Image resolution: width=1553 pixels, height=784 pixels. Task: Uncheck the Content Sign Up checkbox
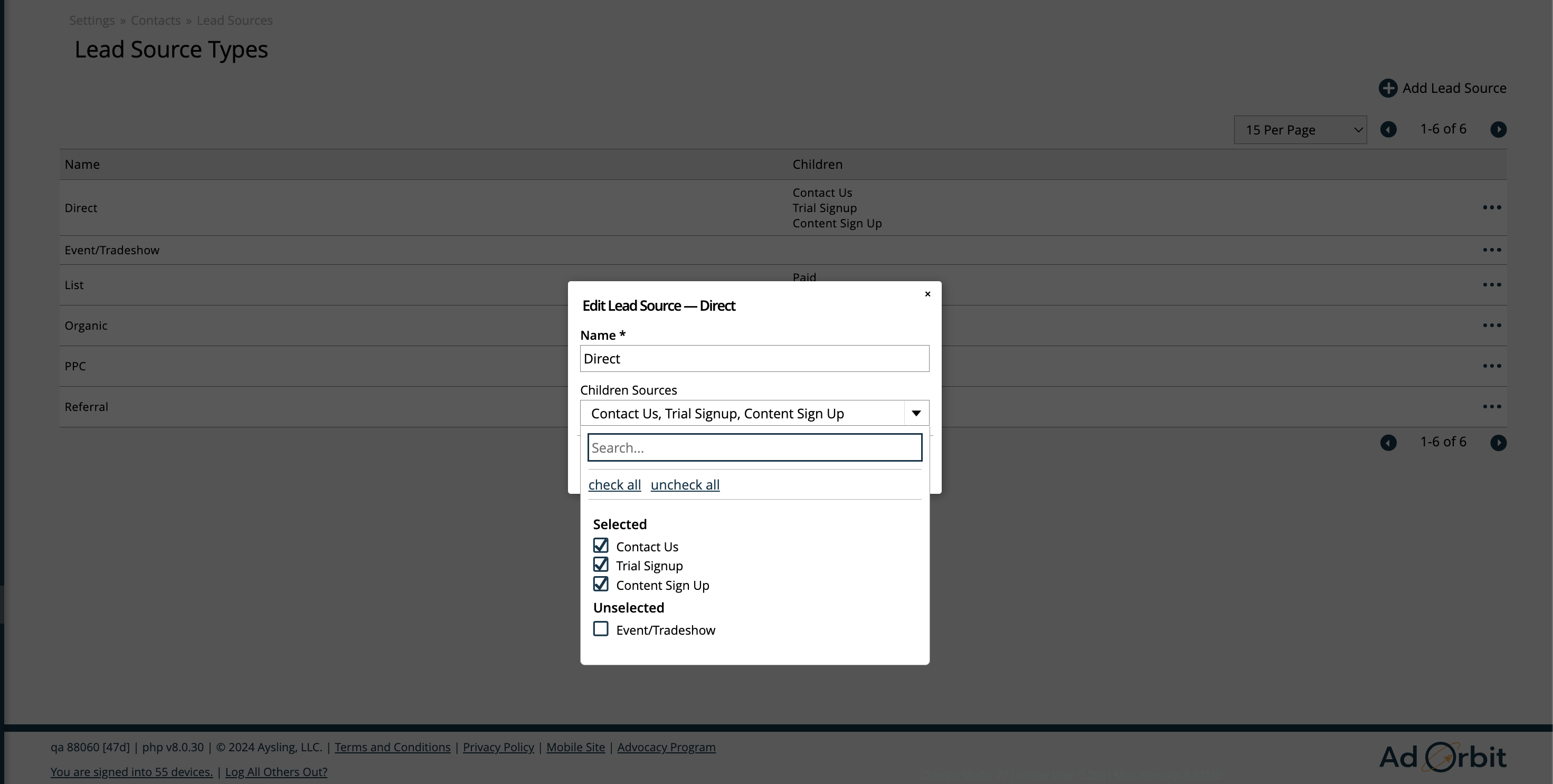point(601,585)
